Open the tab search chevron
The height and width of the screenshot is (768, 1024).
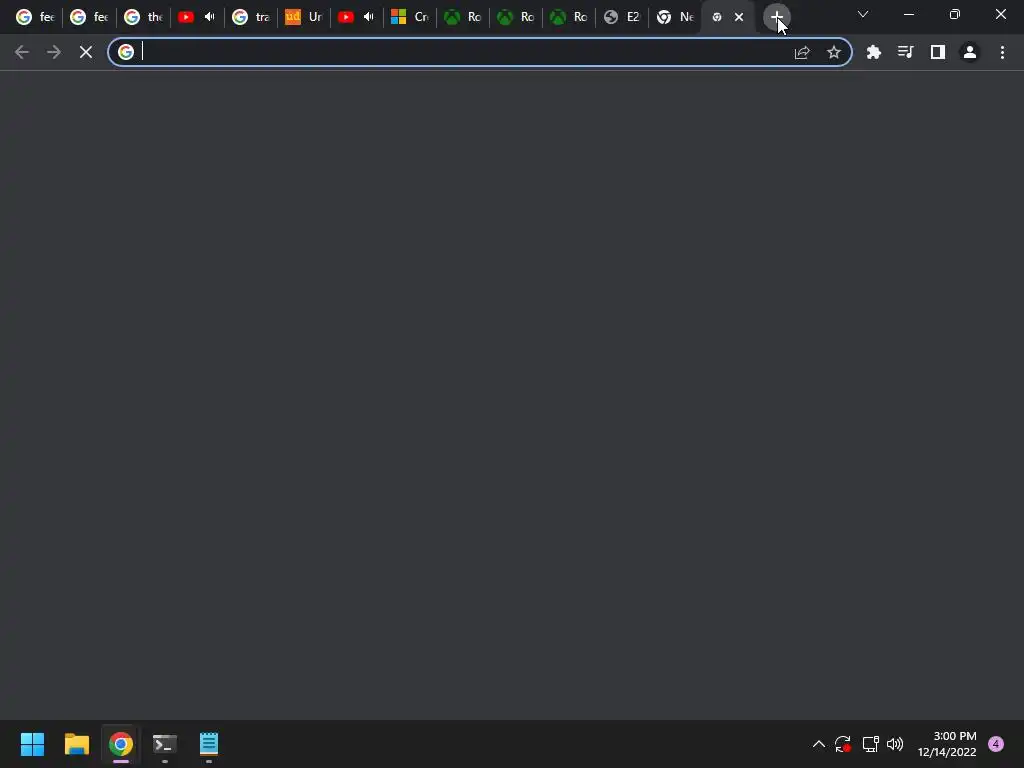pos(863,14)
